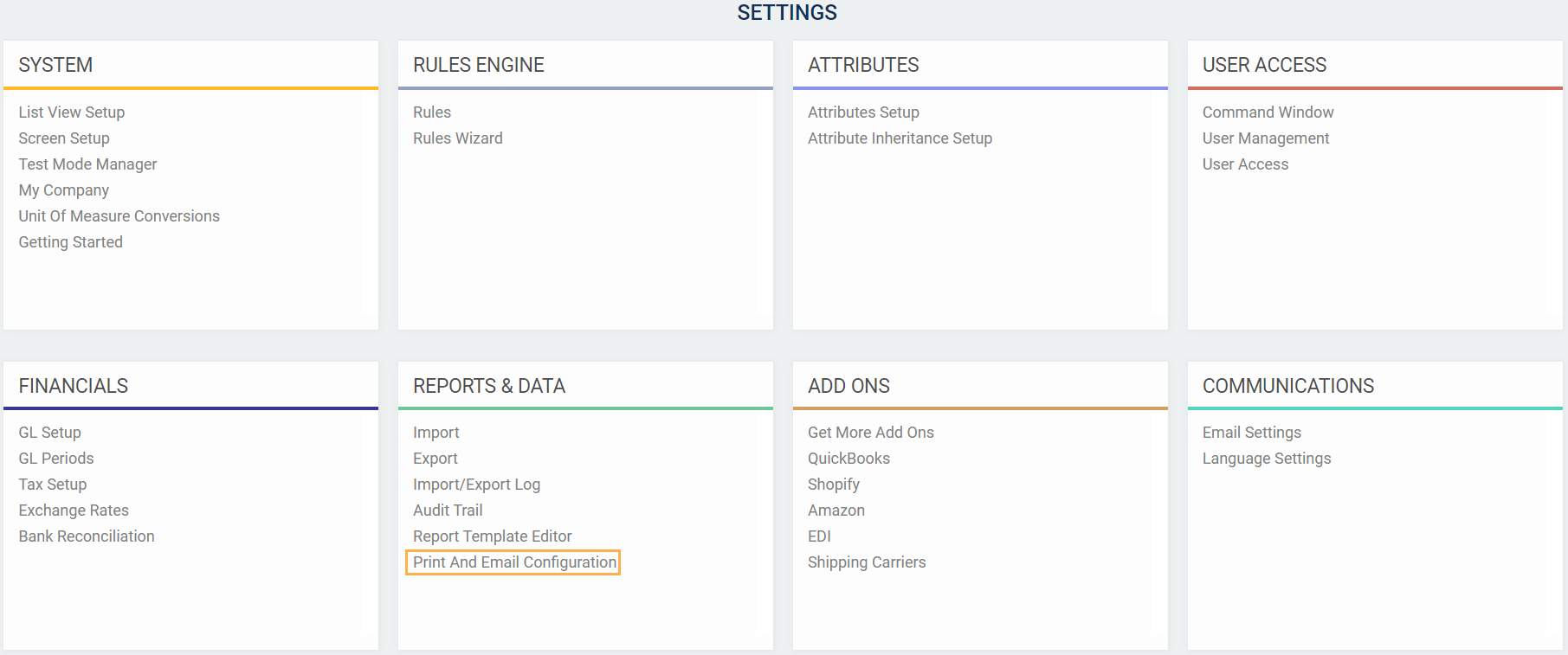1568x655 pixels.
Task: Open the Command Window
Action: [1268, 112]
